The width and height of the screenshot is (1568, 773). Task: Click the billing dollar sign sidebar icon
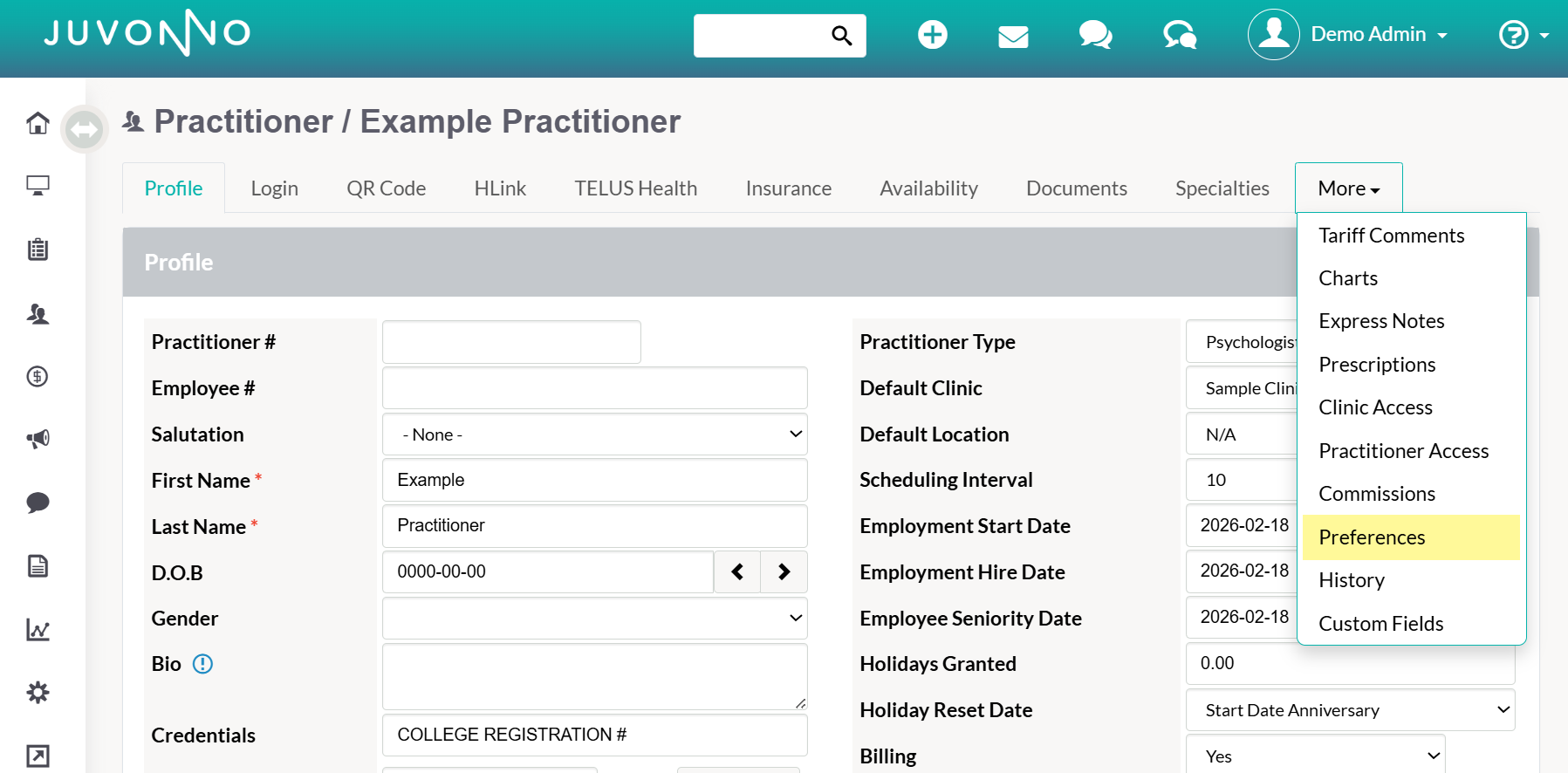[x=38, y=377]
